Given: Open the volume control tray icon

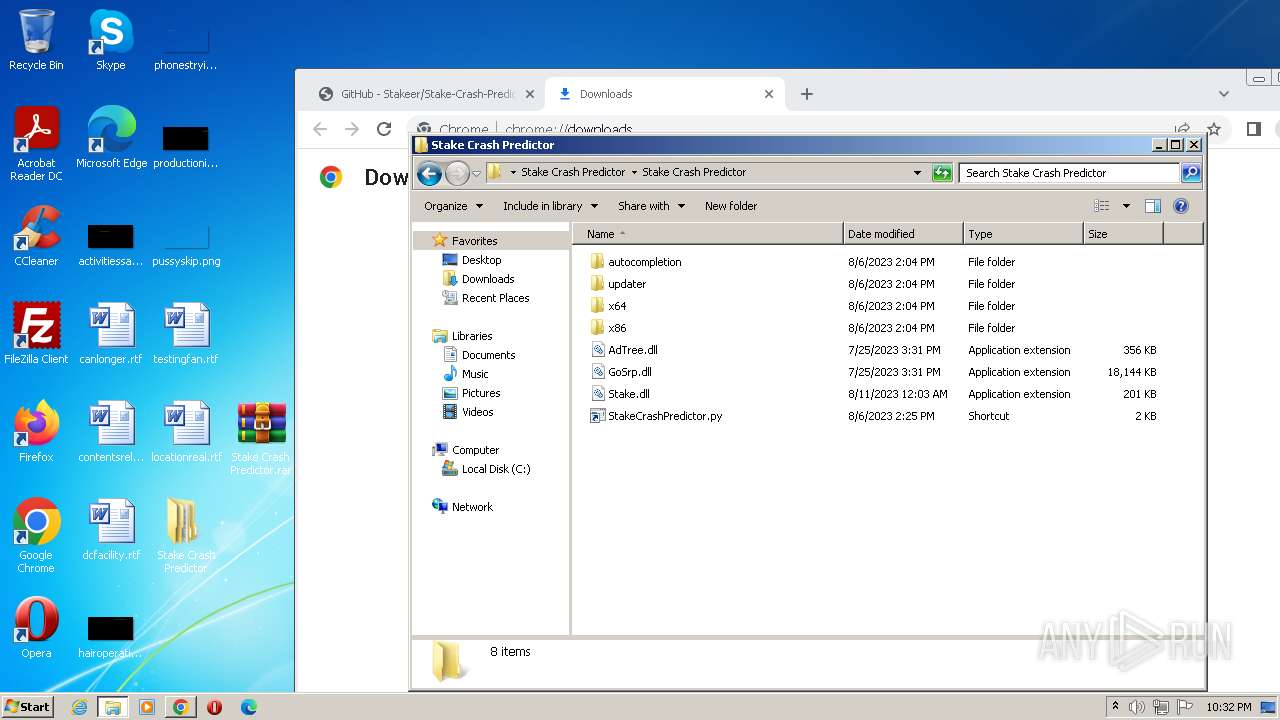Looking at the screenshot, I should click(x=1137, y=707).
